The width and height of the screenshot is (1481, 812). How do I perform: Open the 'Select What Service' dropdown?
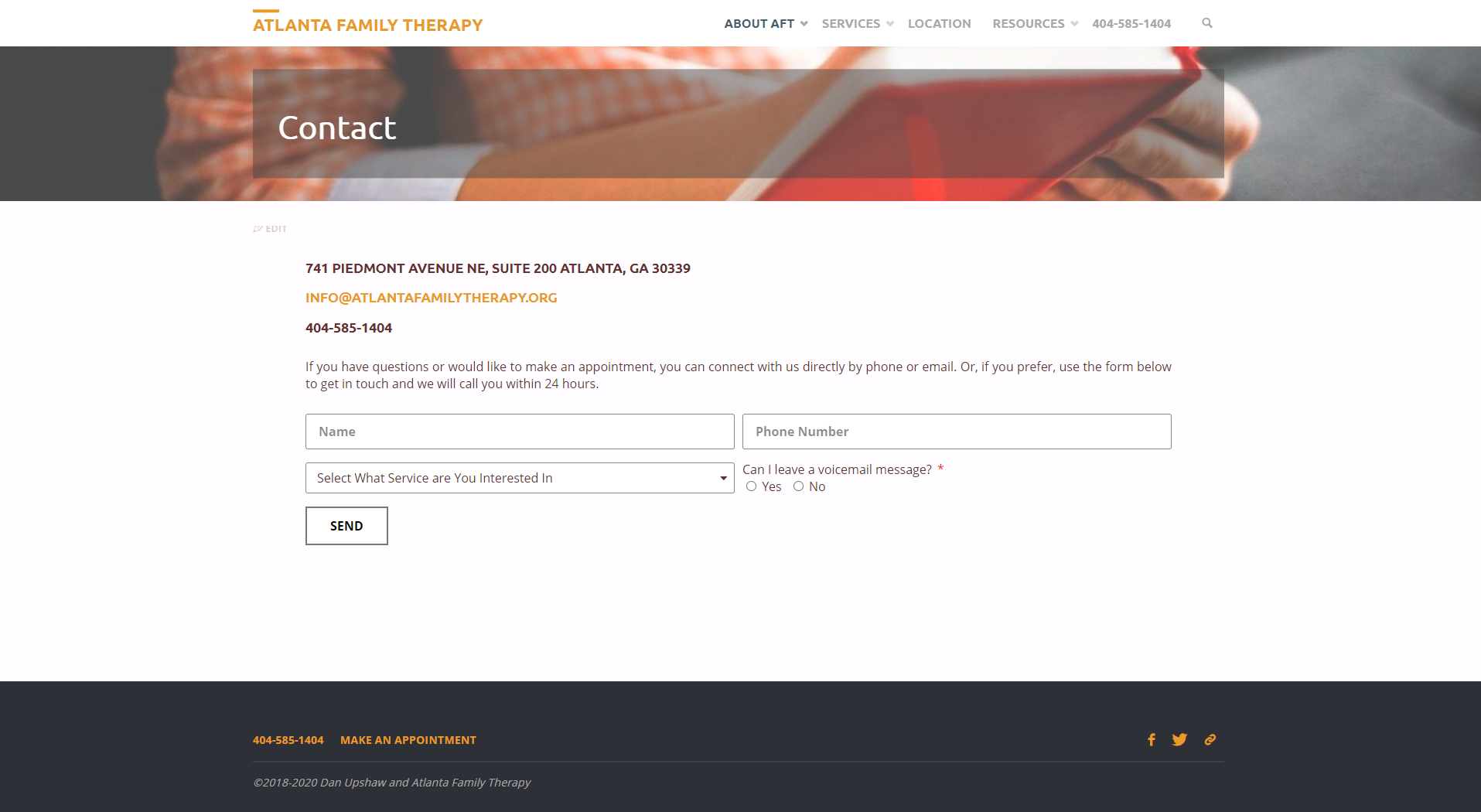pos(520,478)
